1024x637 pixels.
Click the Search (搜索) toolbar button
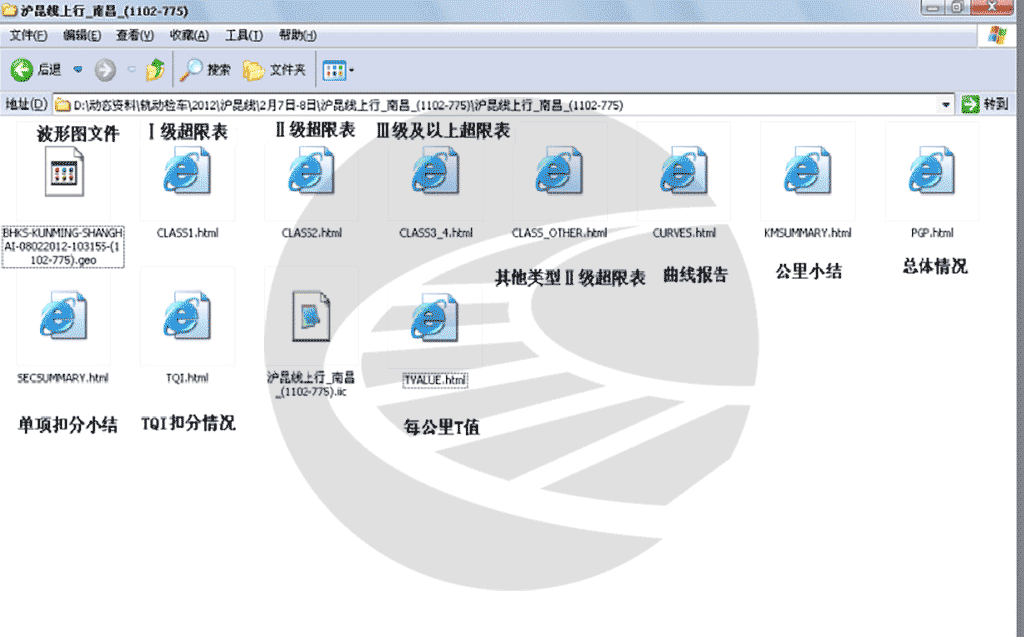[x=205, y=69]
